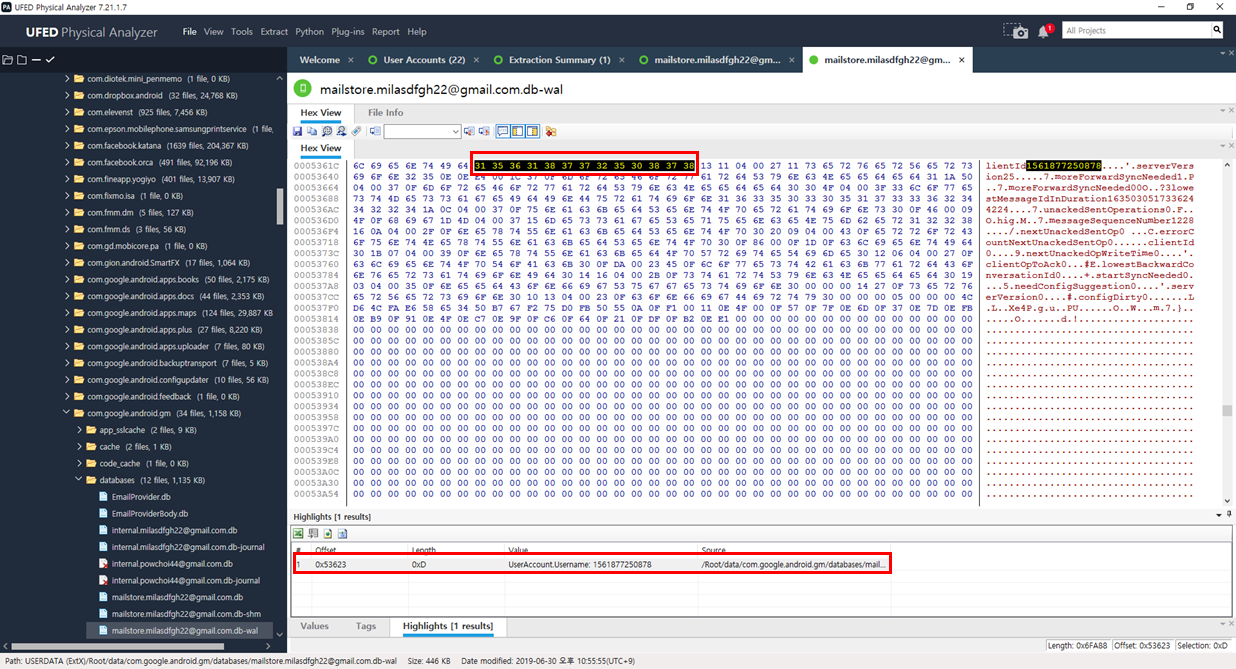Screen dimensions: 1236x669
Task: Expand the com.facebook.orca folder
Action: pyautogui.click(x=67, y=162)
